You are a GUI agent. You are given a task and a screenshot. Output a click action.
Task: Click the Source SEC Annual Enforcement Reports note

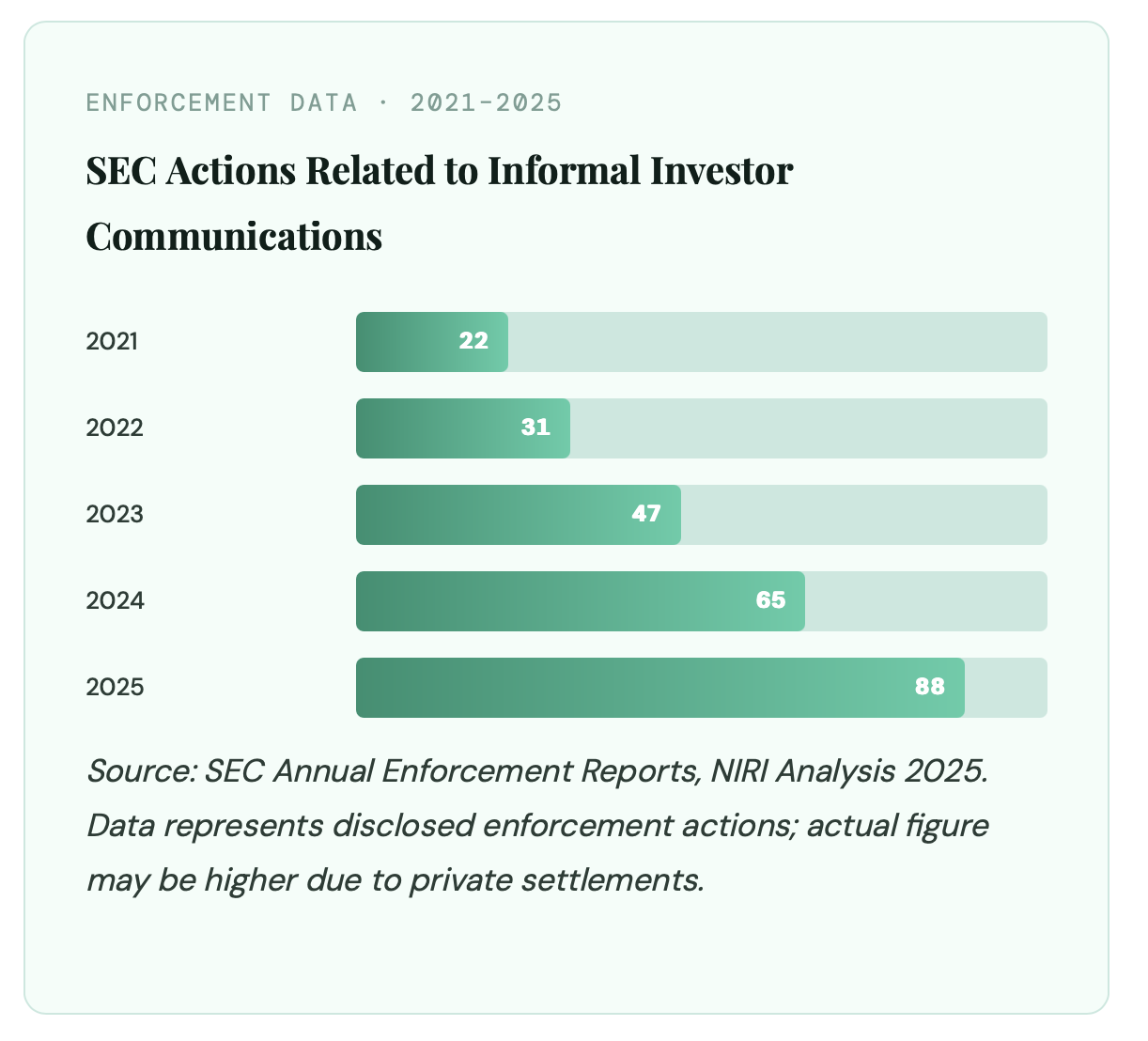(x=536, y=826)
